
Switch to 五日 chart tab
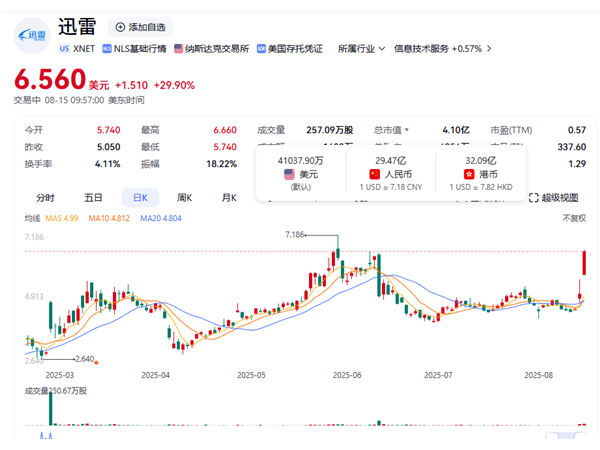(93, 198)
